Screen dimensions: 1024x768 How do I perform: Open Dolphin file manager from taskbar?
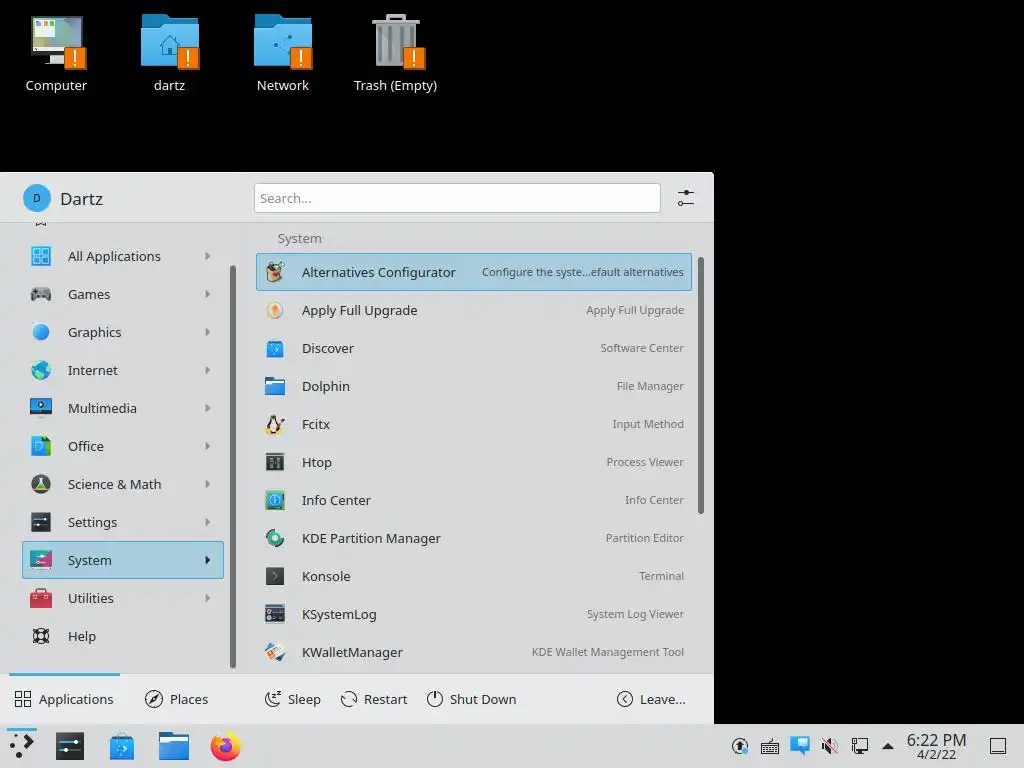tap(174, 746)
